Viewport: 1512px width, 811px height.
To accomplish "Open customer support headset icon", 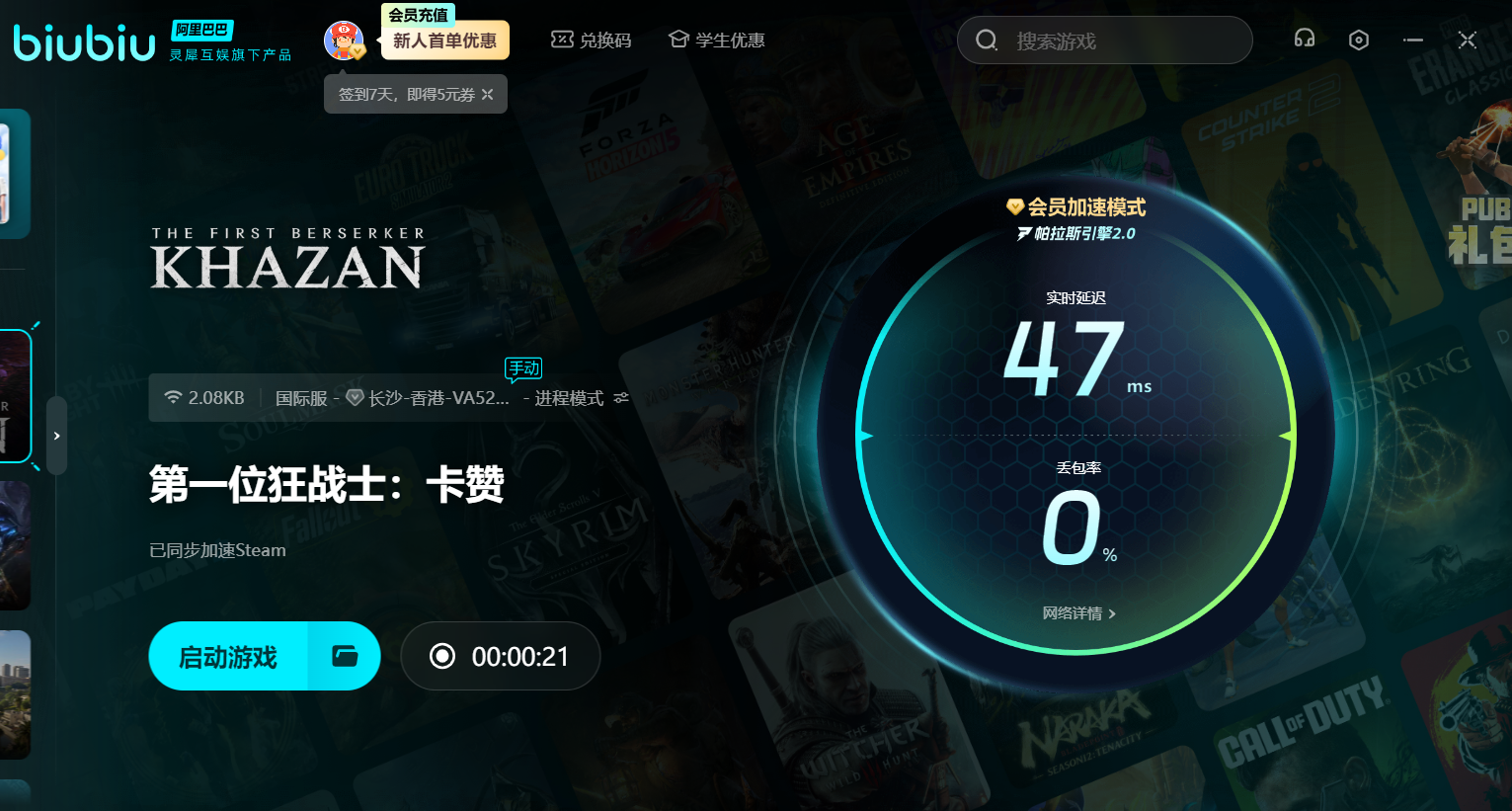I will [1304, 39].
